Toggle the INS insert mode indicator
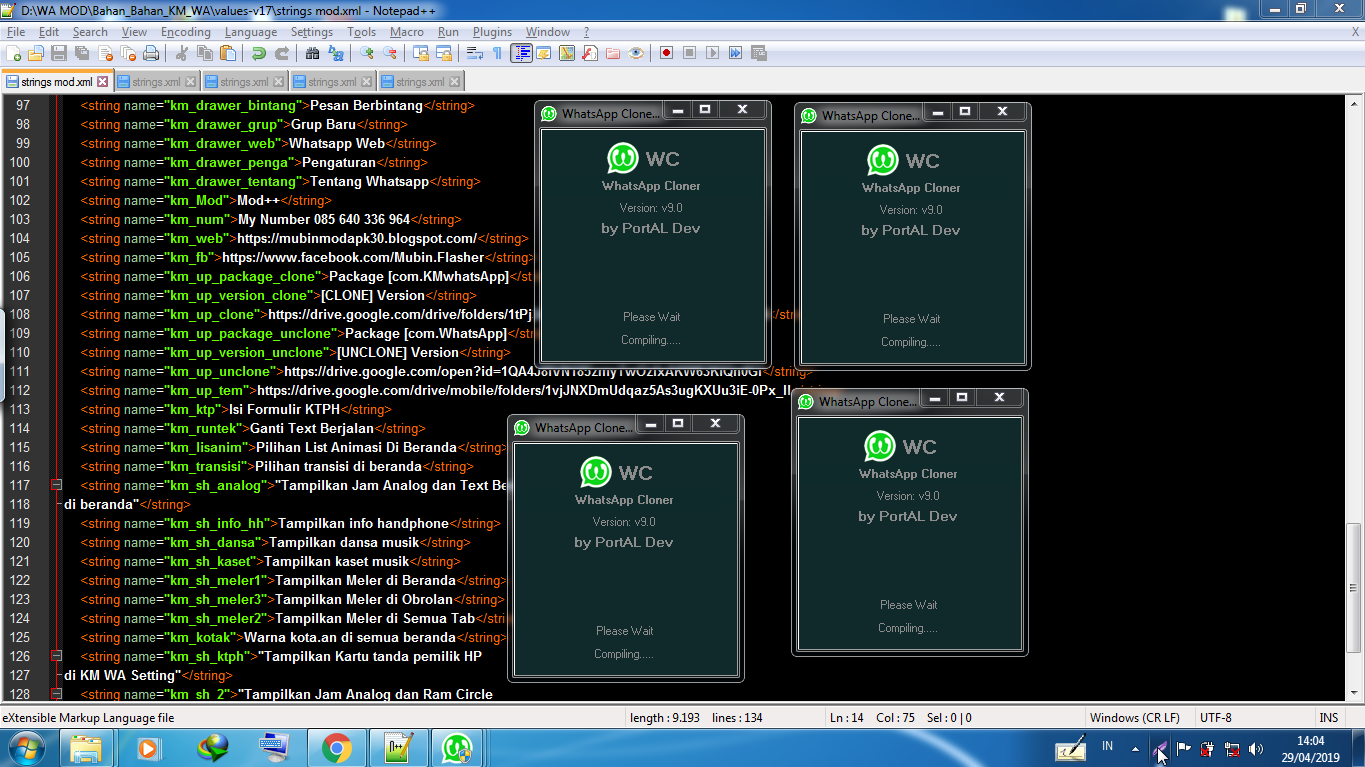 coord(1329,718)
